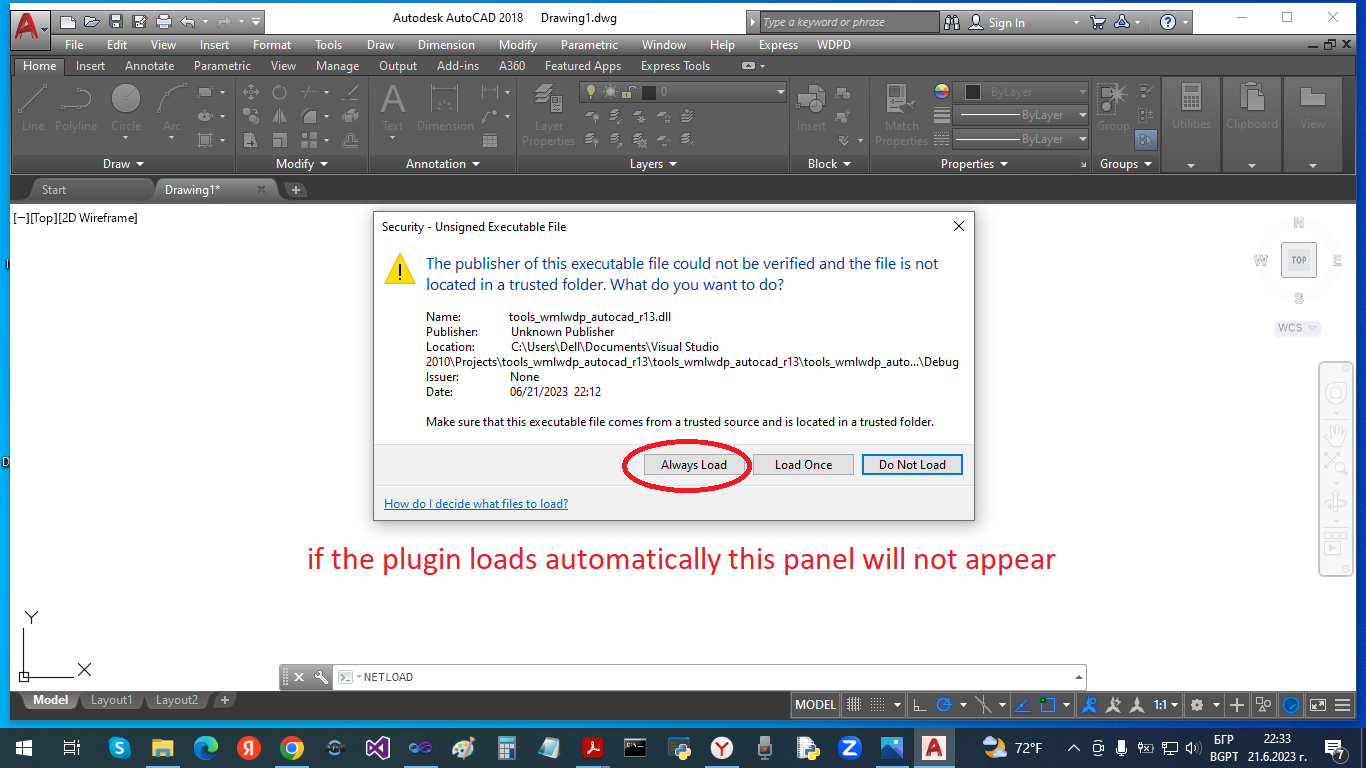Open Google Chrome from the taskbar

291,747
